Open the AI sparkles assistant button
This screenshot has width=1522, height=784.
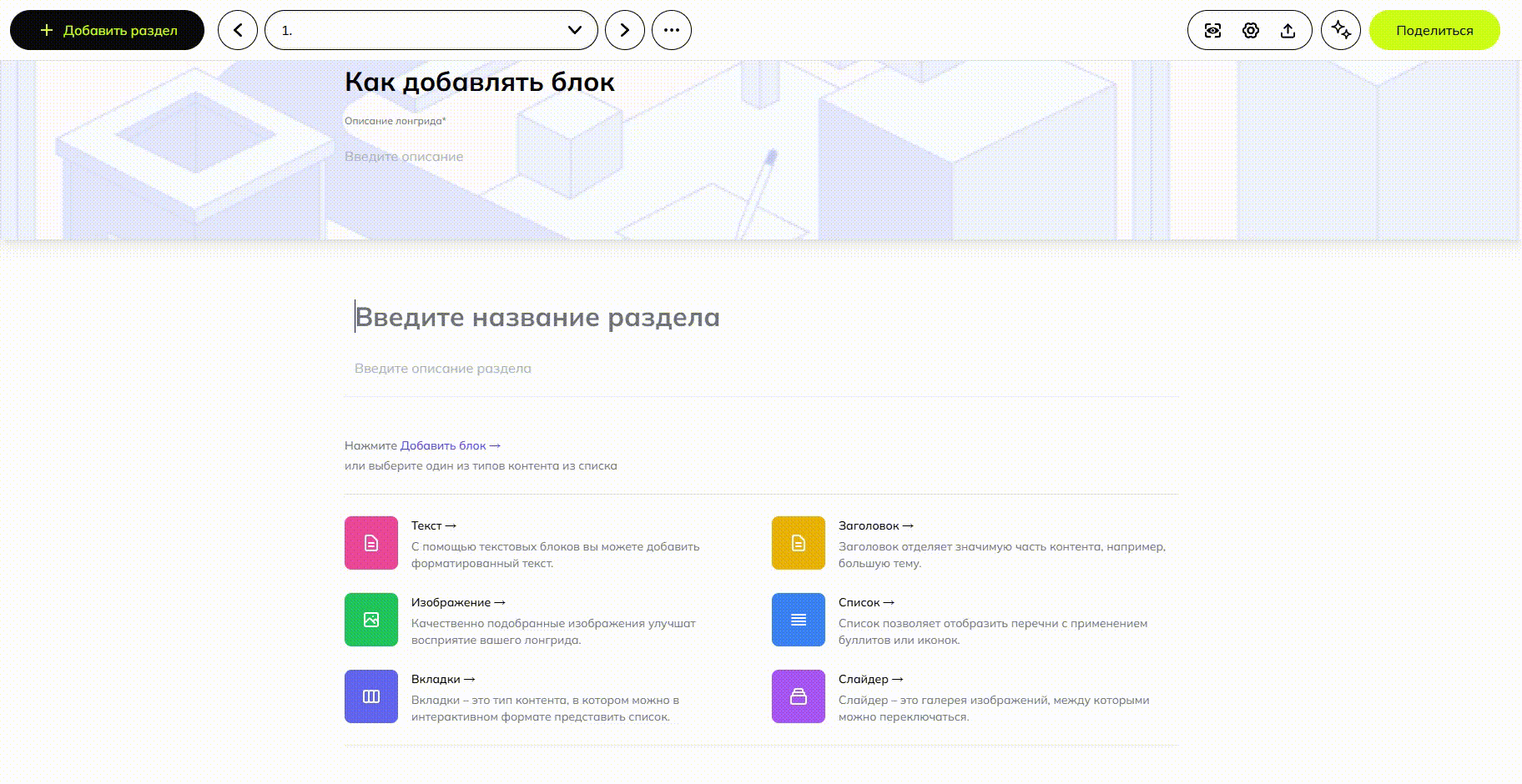coord(1341,30)
